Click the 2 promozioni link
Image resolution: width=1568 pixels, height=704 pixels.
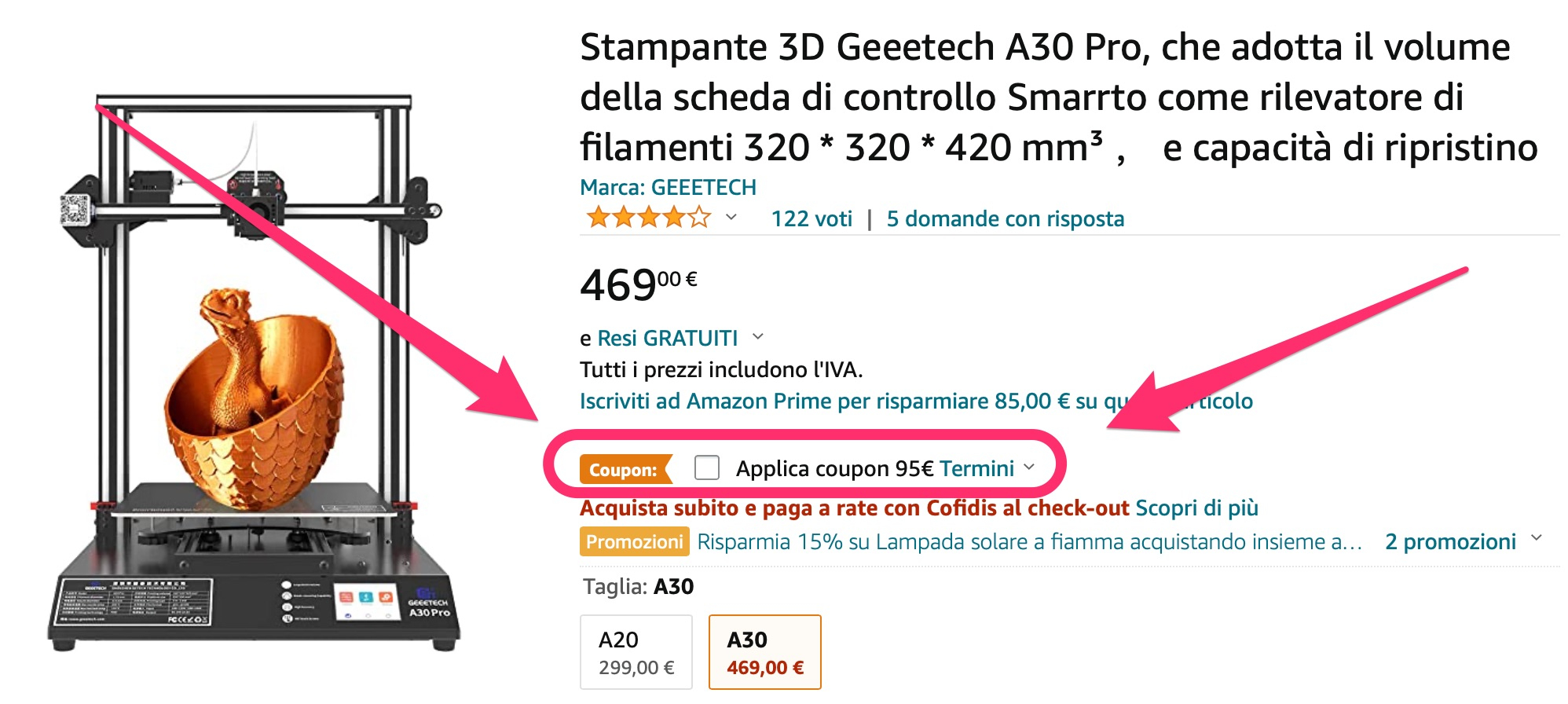pos(1450,542)
